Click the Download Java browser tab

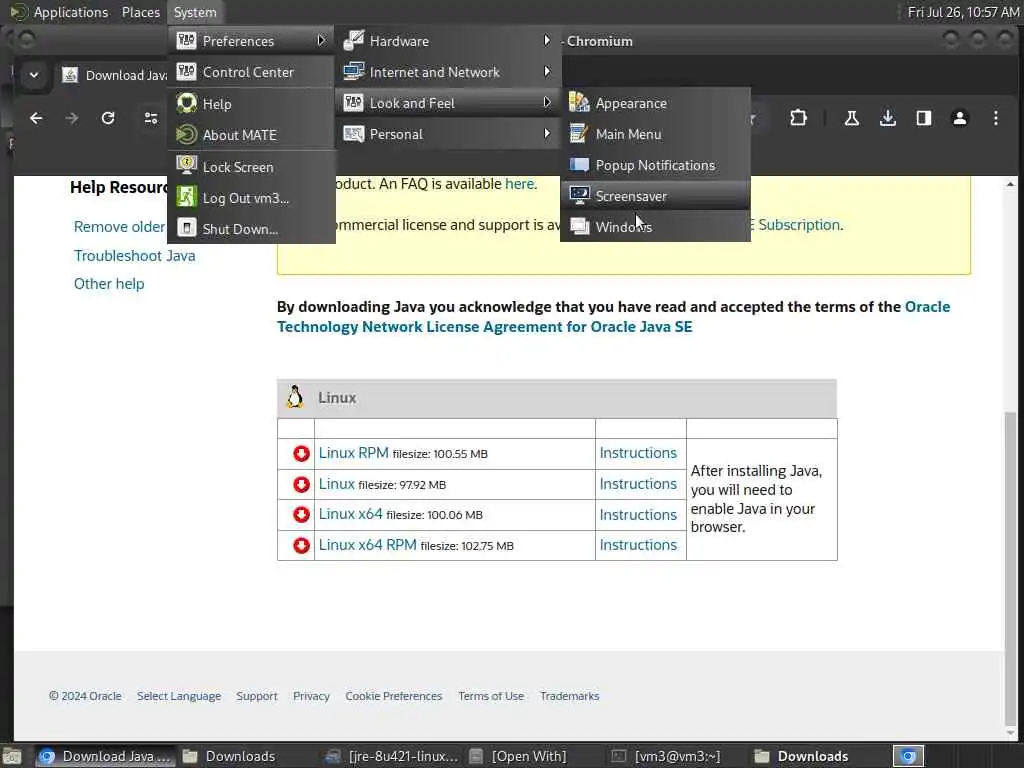pos(114,75)
